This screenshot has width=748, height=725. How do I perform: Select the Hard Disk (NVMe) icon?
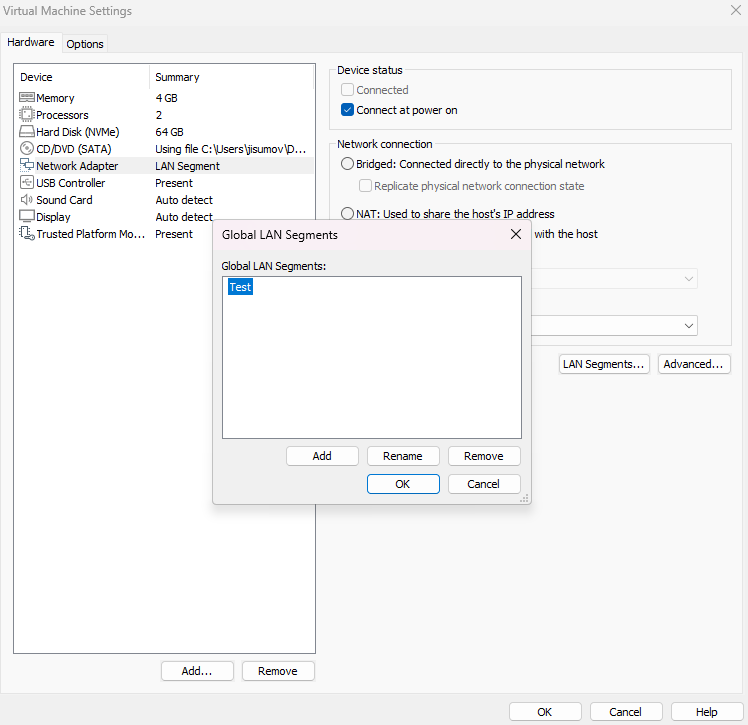coord(27,132)
